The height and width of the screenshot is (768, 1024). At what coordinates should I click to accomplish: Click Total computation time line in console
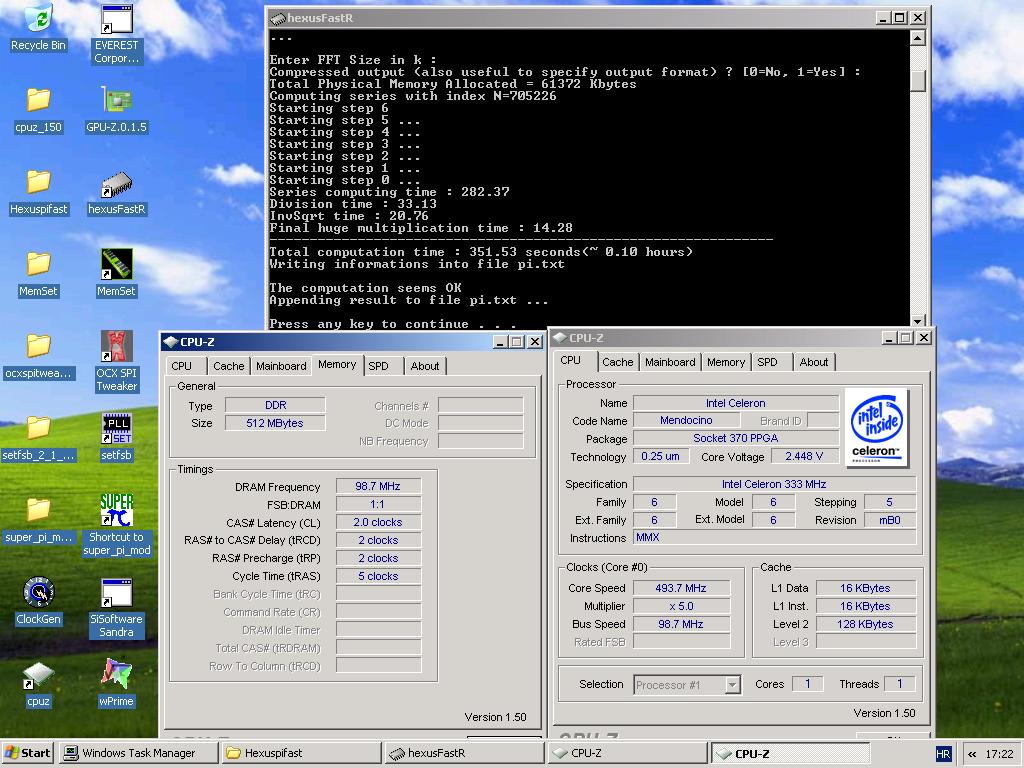(x=481, y=251)
